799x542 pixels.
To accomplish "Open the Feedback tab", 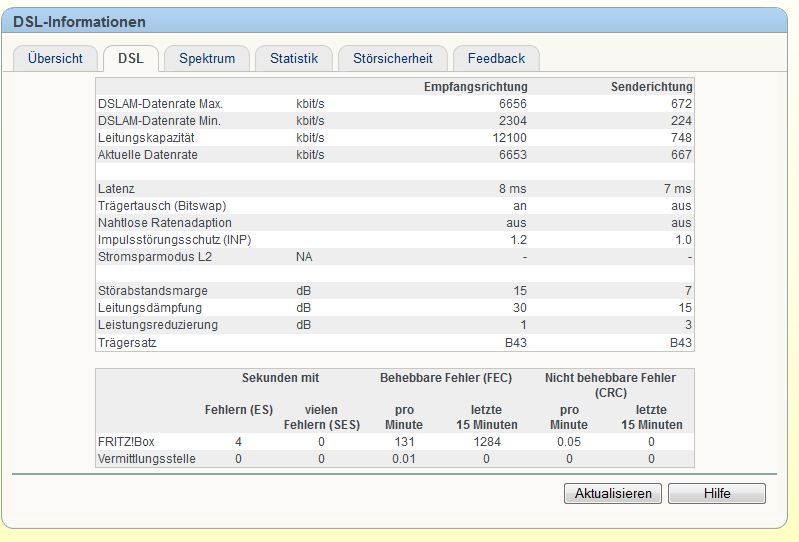I will click(496, 59).
